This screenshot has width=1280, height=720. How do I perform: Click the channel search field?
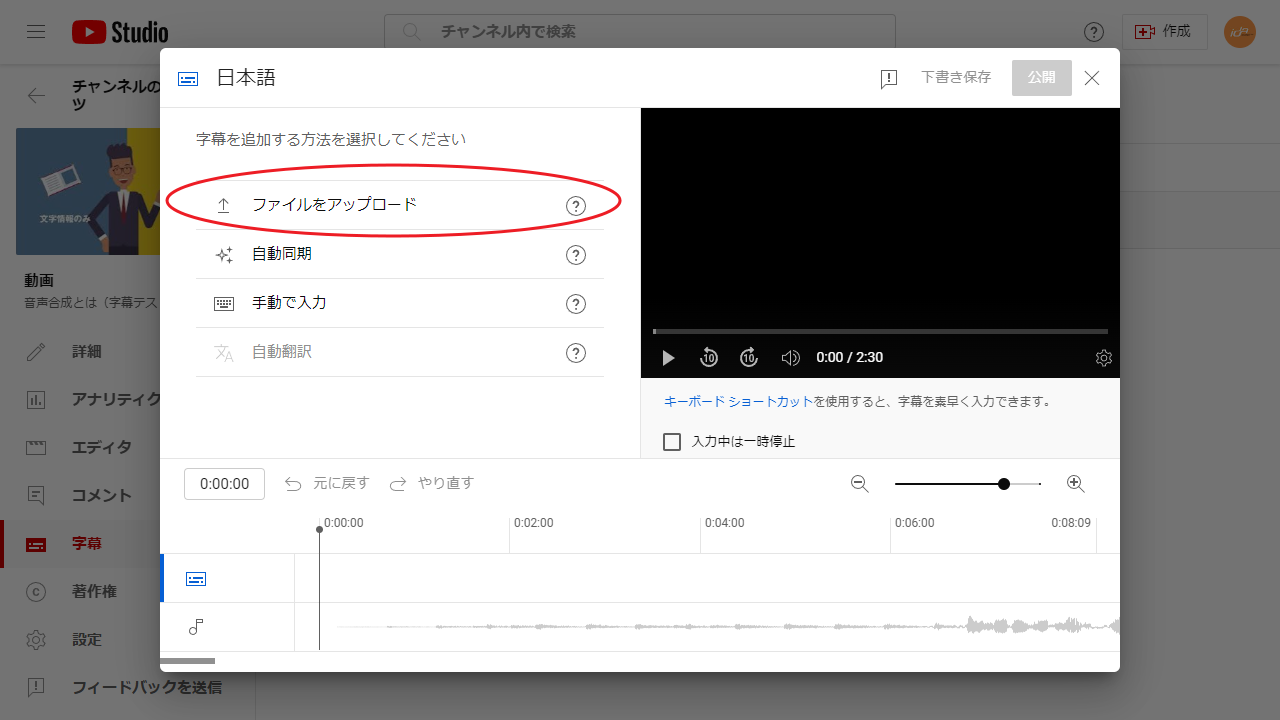coord(640,32)
